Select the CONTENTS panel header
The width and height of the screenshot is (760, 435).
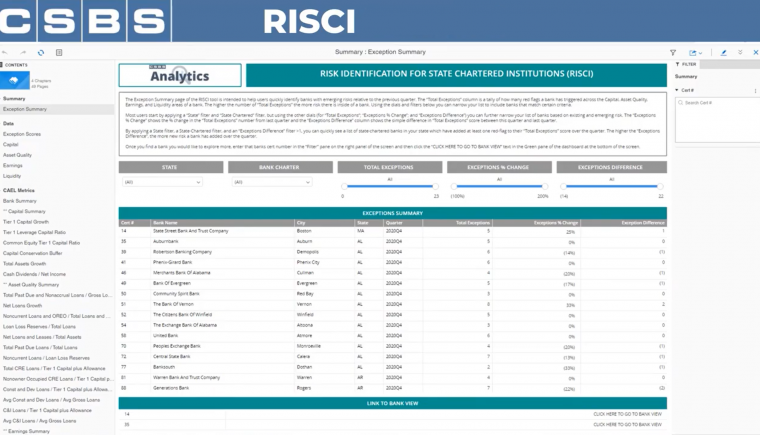15,65
